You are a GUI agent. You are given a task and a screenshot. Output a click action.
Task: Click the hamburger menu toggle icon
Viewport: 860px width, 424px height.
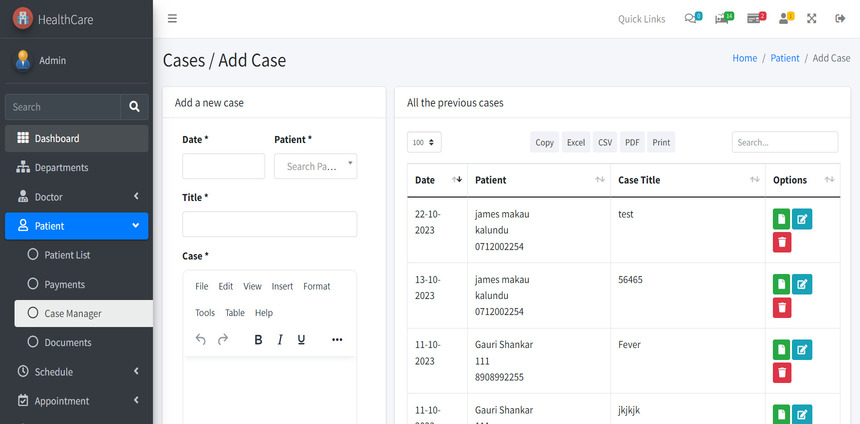[x=172, y=19]
